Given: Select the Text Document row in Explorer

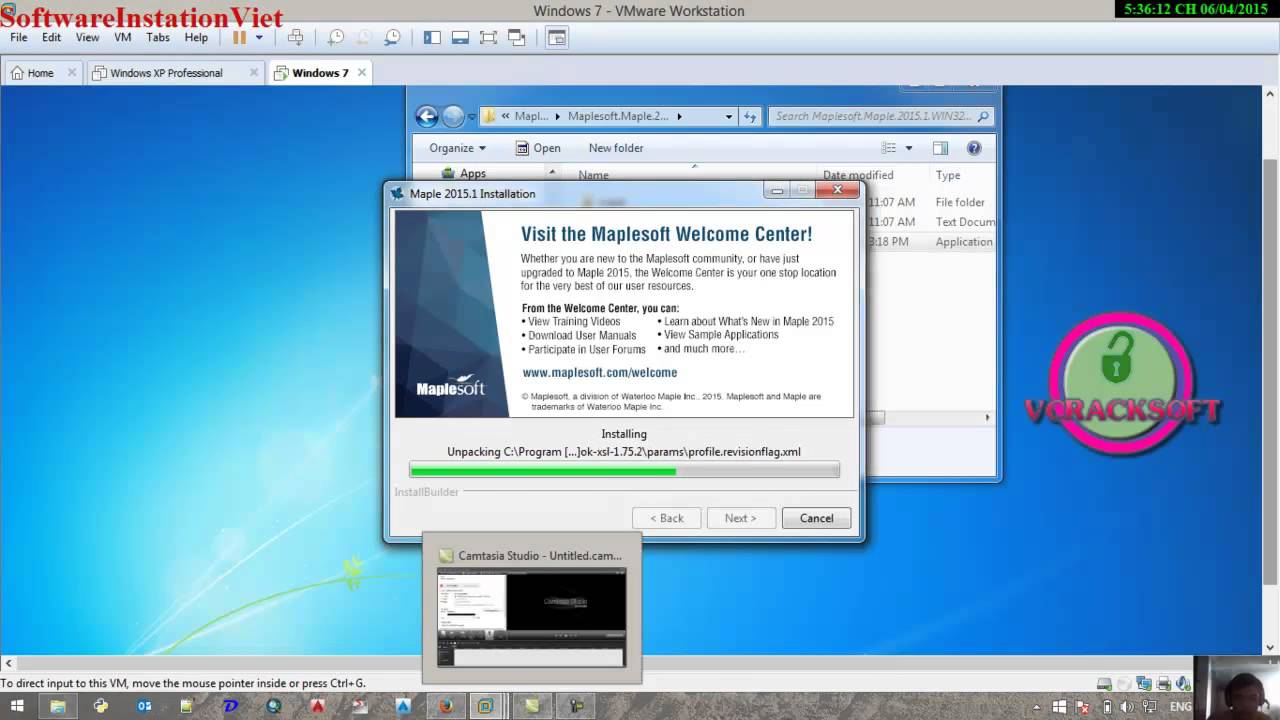Looking at the screenshot, I should 930,222.
